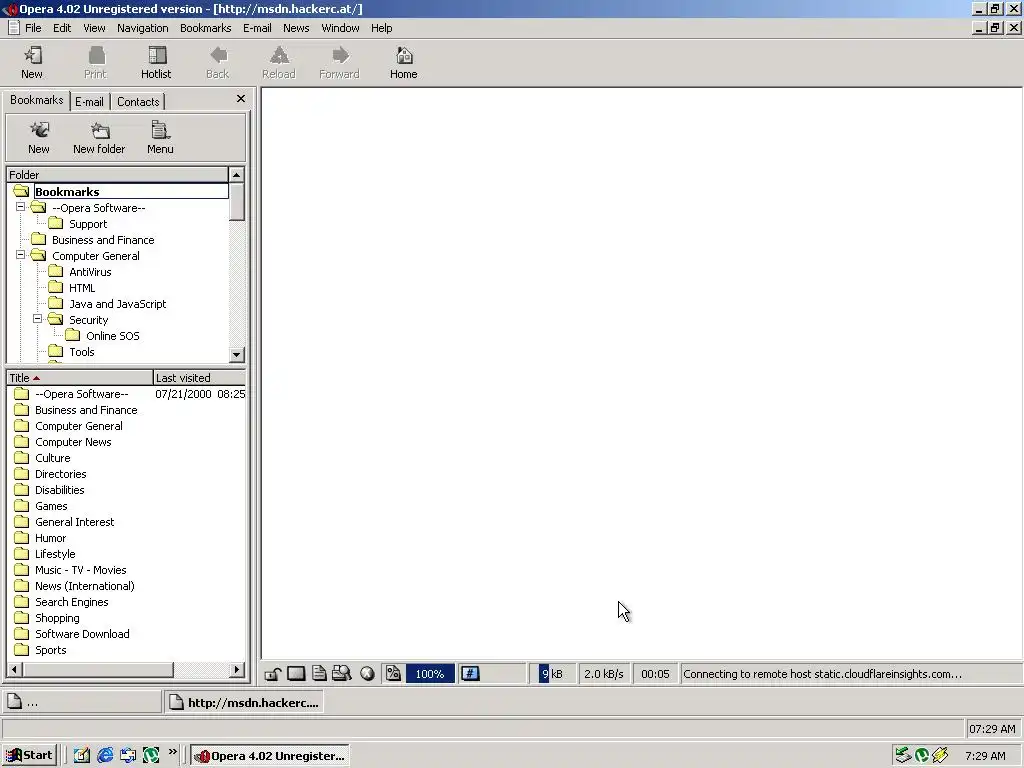Select the Online SOS folder
The width and height of the screenshot is (1024, 768).
point(113,336)
